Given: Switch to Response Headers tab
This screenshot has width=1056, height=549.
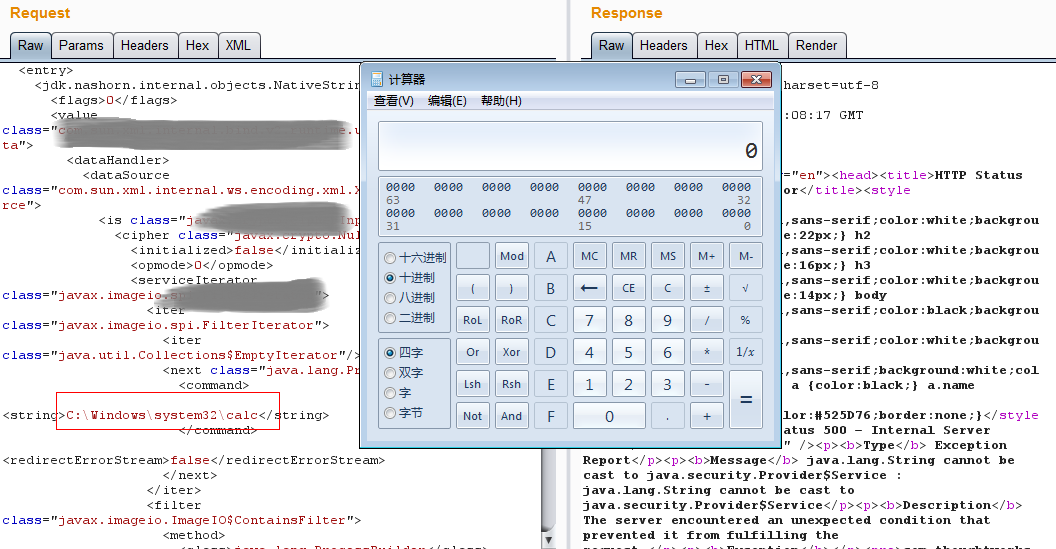Looking at the screenshot, I should click(664, 45).
